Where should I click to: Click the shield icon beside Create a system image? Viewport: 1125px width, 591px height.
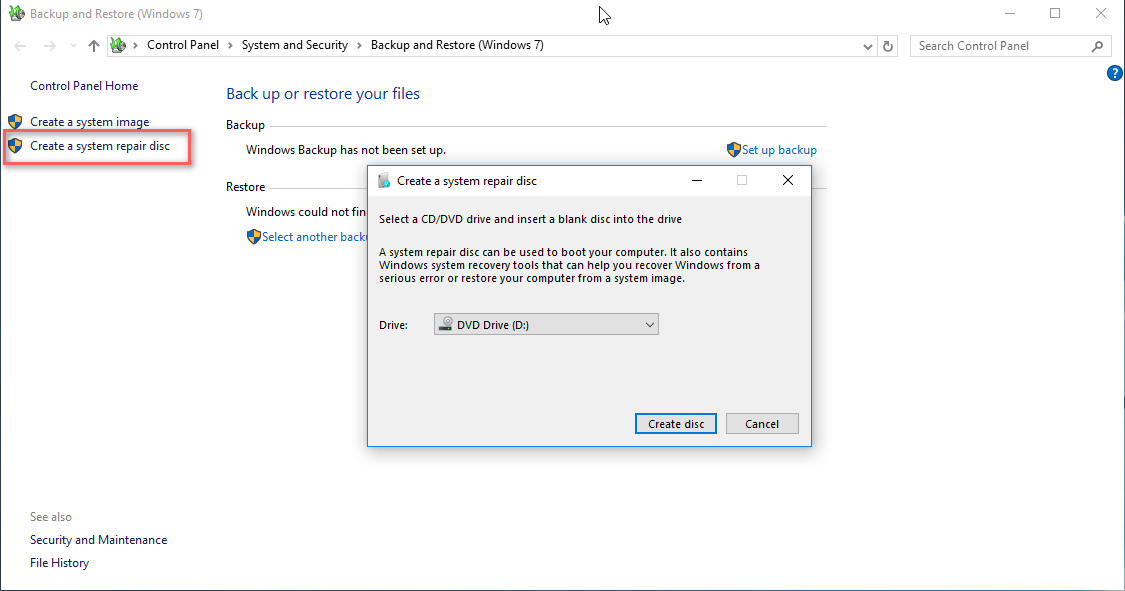click(15, 122)
